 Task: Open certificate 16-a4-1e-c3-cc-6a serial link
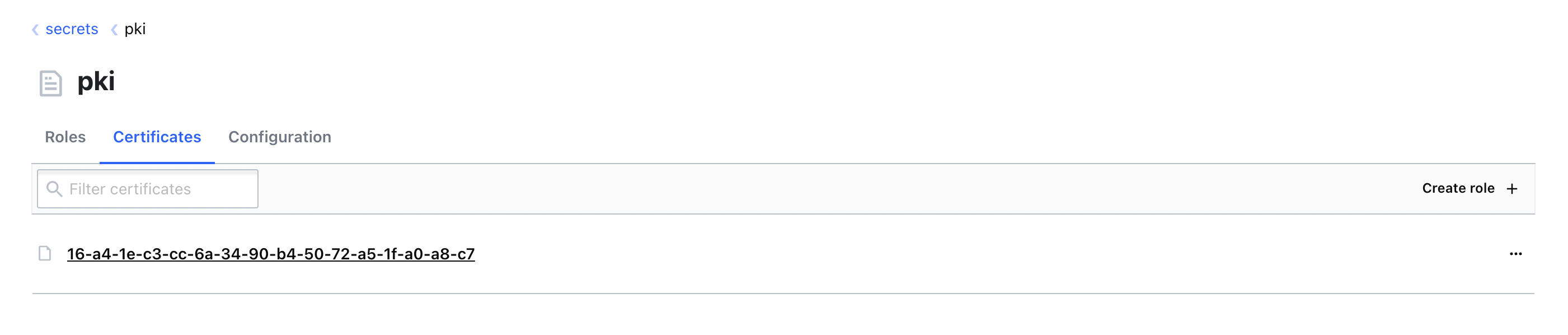(x=271, y=254)
